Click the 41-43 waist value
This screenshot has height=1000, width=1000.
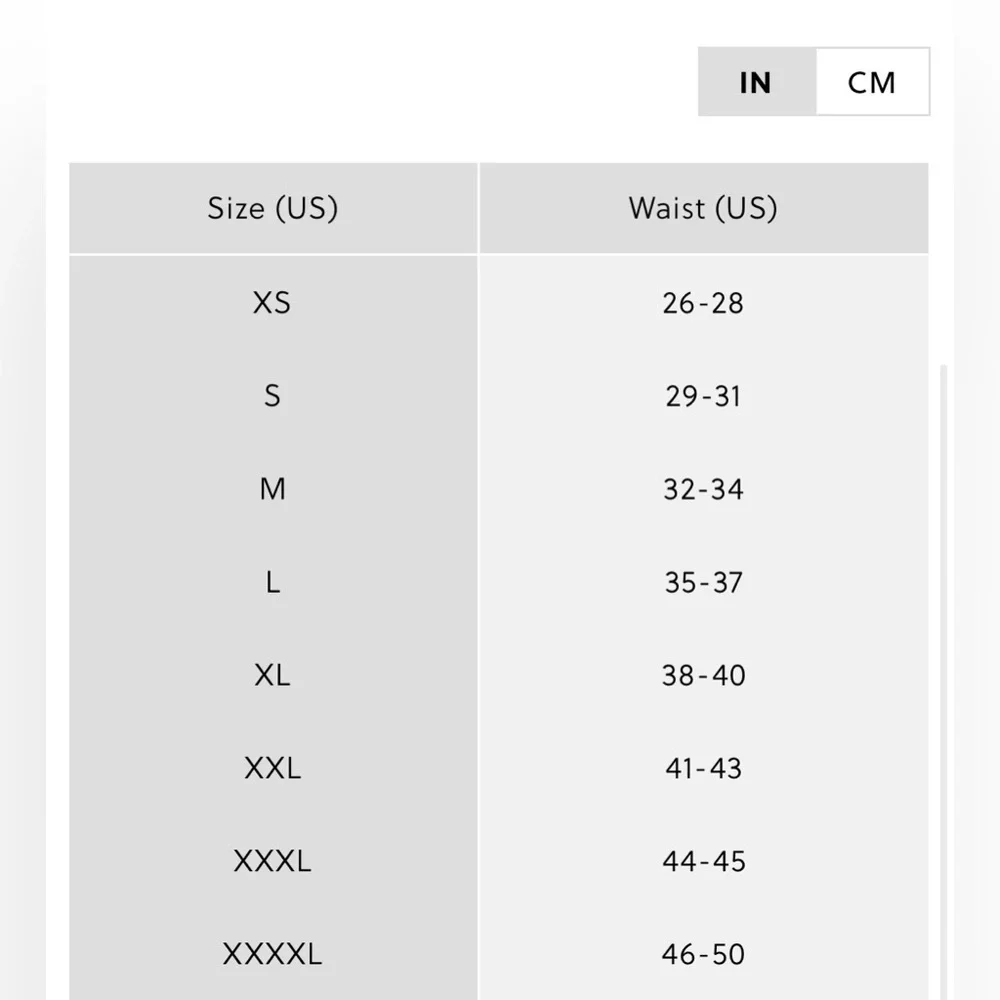(703, 769)
